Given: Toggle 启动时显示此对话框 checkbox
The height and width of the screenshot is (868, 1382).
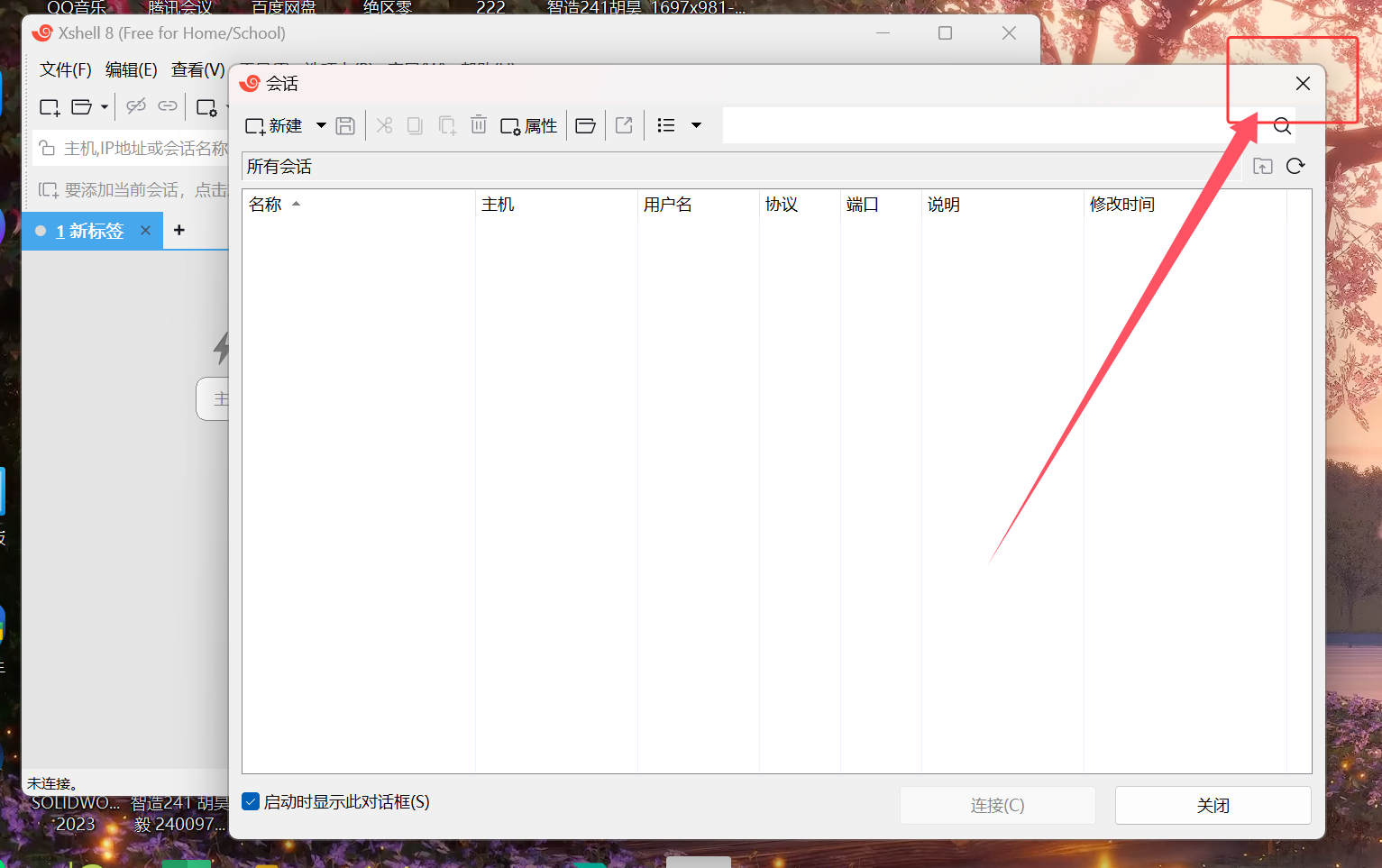Looking at the screenshot, I should point(252,802).
